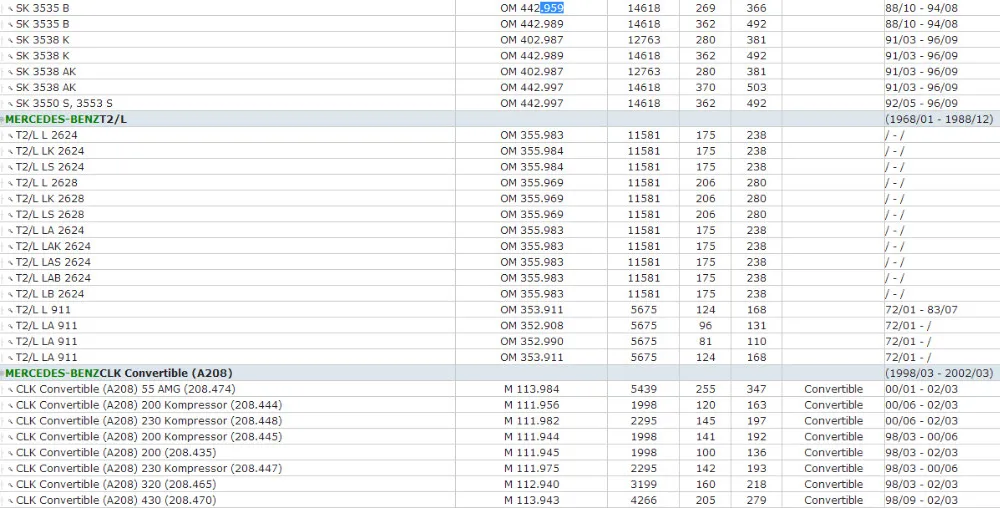Click Convertible body type in the 55 AMG row
1000x508 pixels.
[x=834, y=389]
